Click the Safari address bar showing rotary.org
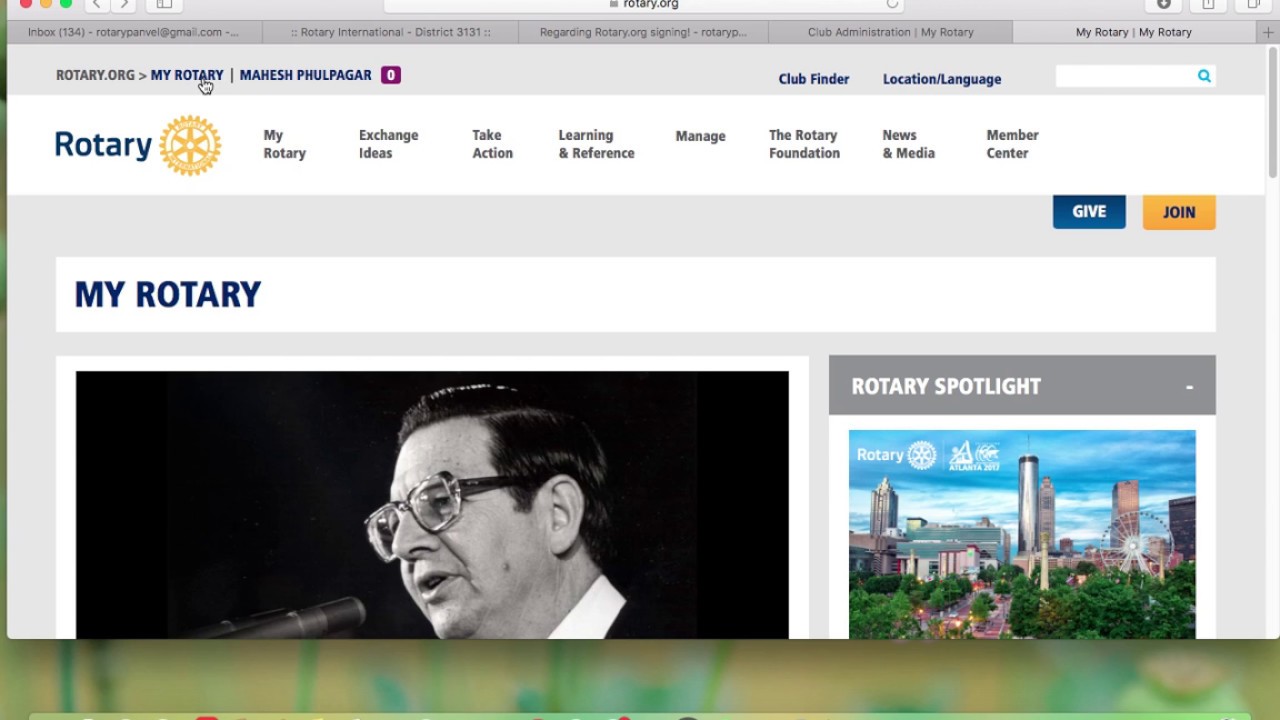 [x=645, y=5]
